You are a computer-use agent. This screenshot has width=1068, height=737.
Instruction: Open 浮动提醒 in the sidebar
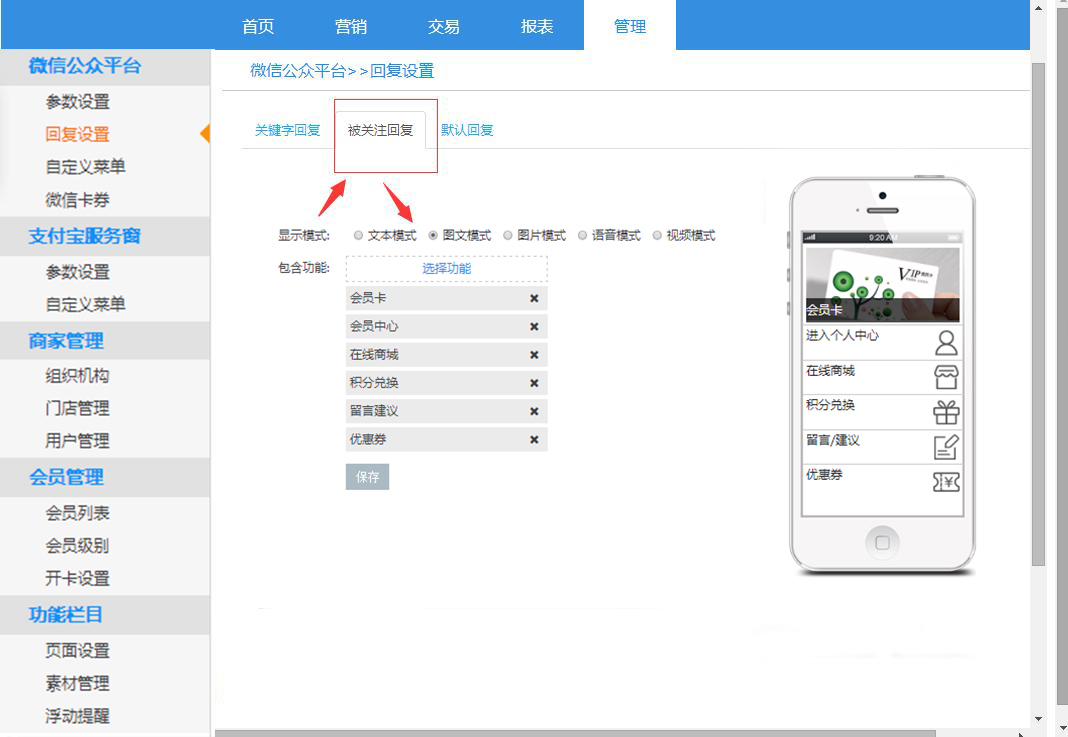(x=78, y=717)
